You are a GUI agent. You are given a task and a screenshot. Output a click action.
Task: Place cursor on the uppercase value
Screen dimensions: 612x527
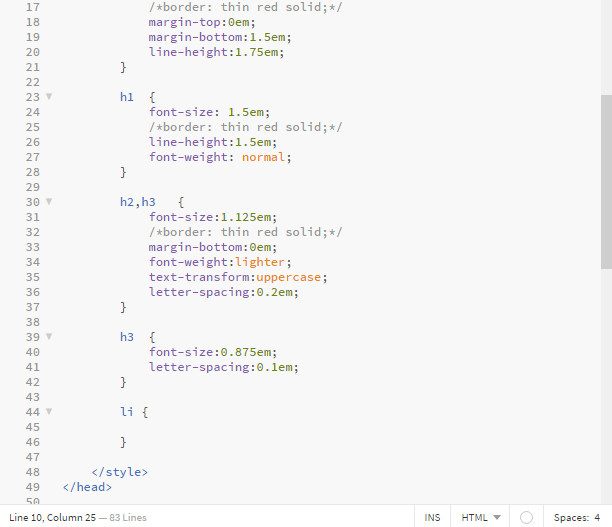click(292, 277)
